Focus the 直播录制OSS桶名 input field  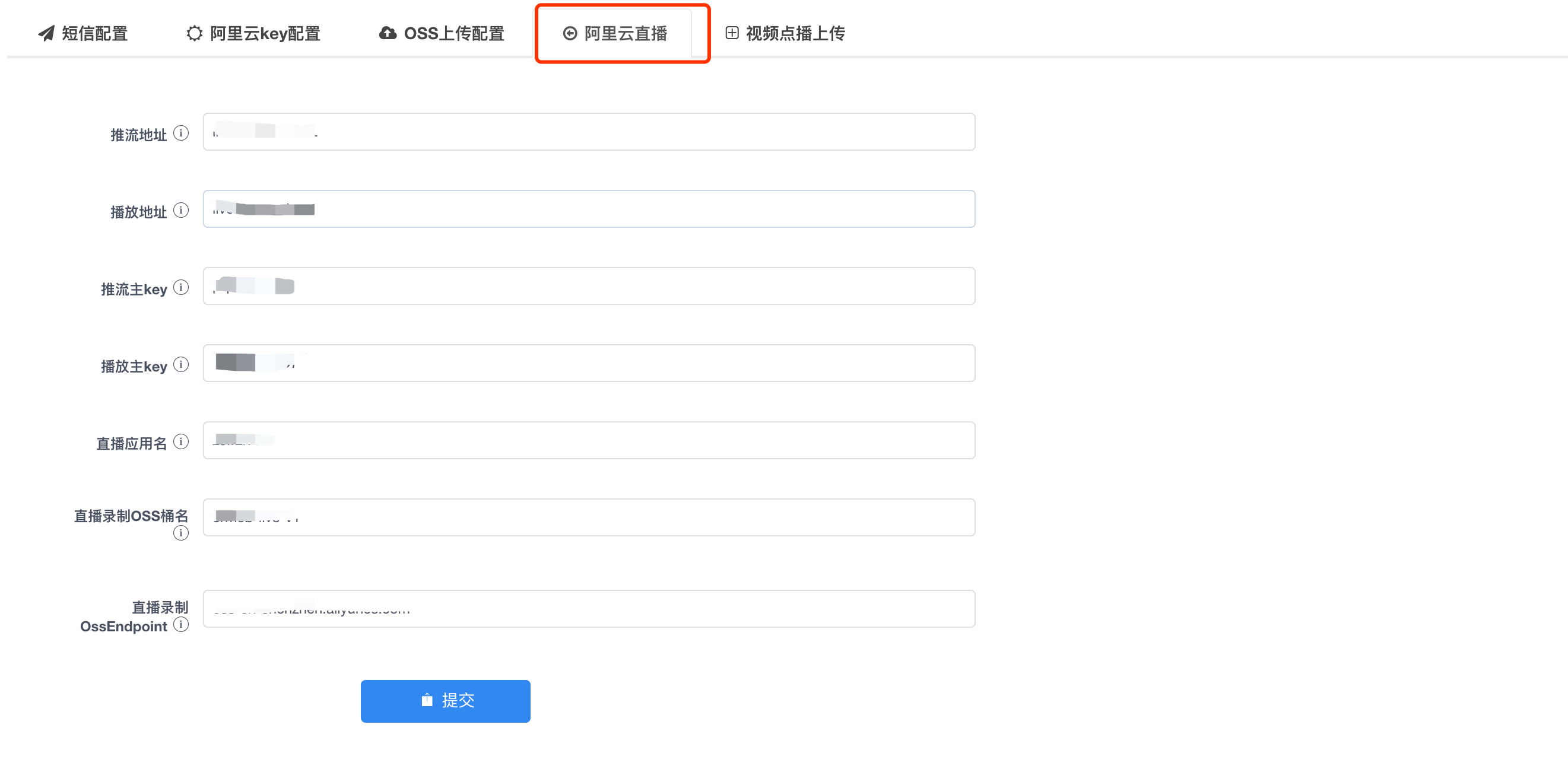589,518
